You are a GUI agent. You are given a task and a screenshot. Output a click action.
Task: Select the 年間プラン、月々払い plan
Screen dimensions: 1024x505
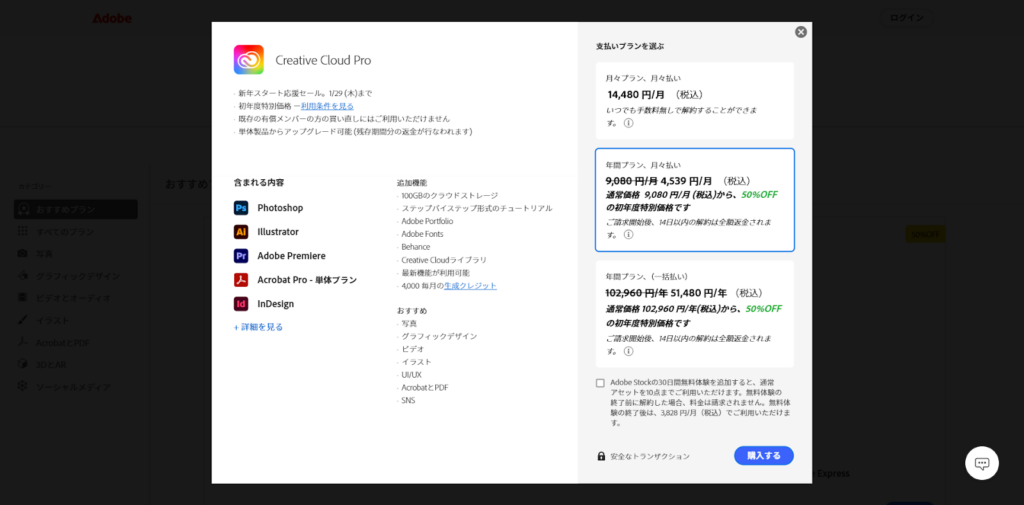point(695,200)
